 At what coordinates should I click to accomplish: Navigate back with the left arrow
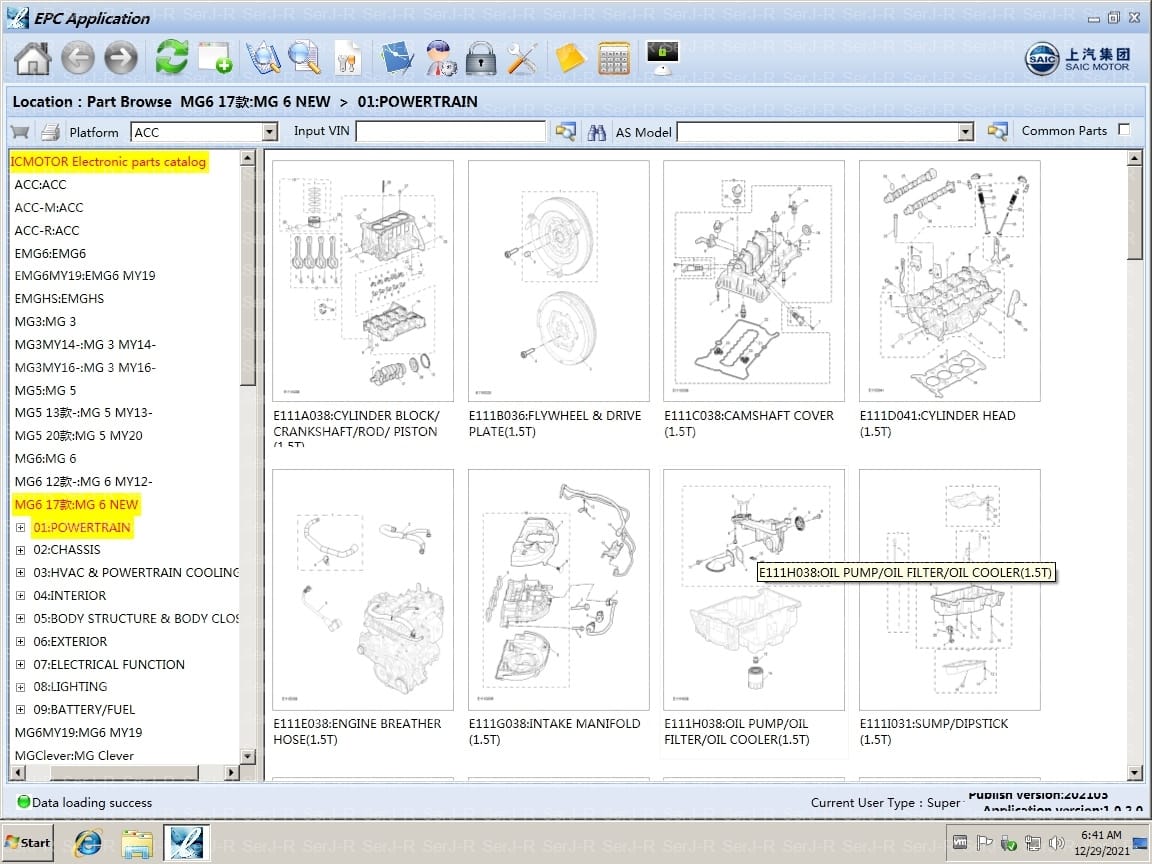(78, 58)
